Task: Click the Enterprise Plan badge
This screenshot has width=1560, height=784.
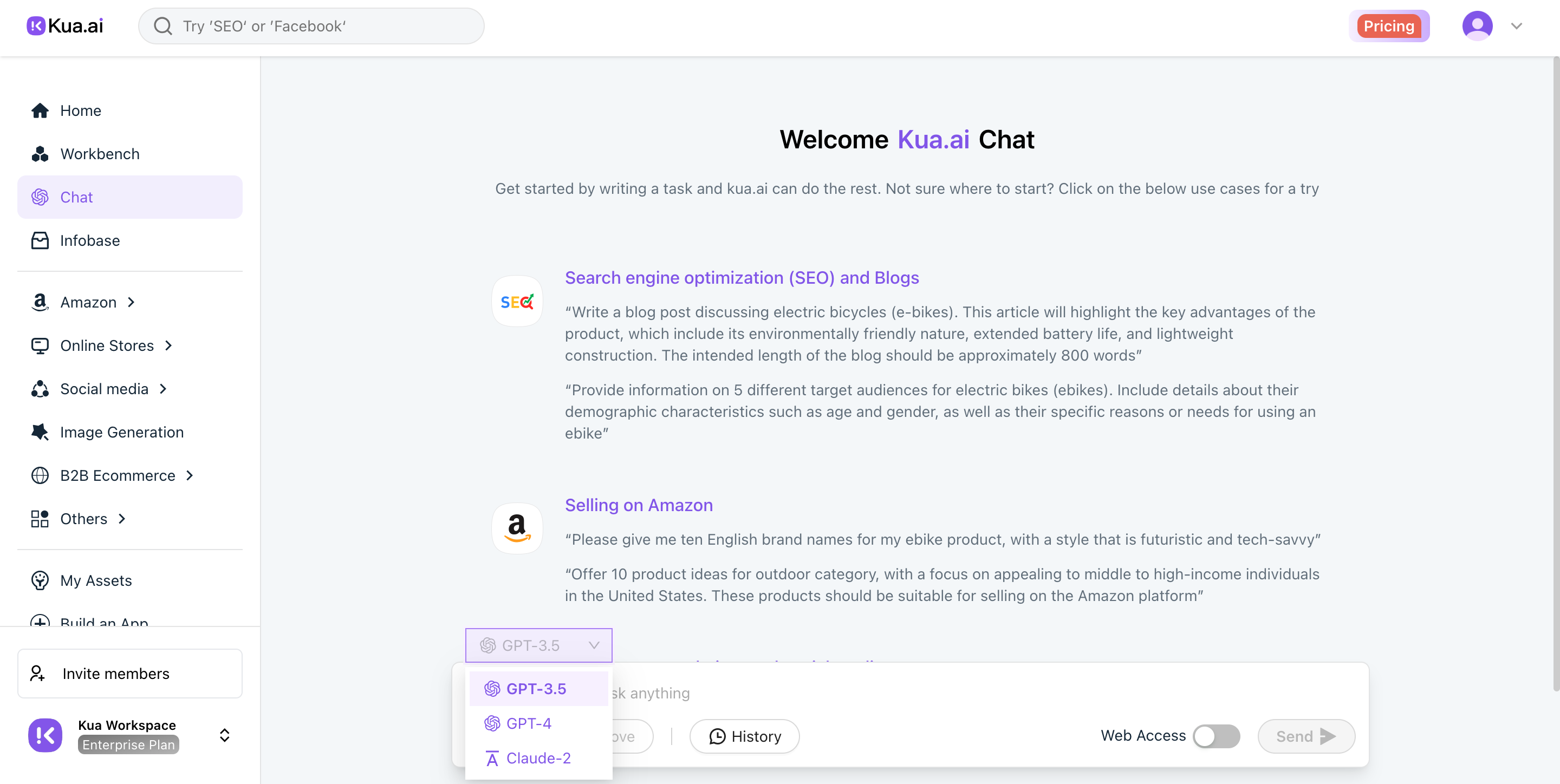Action: (128, 744)
